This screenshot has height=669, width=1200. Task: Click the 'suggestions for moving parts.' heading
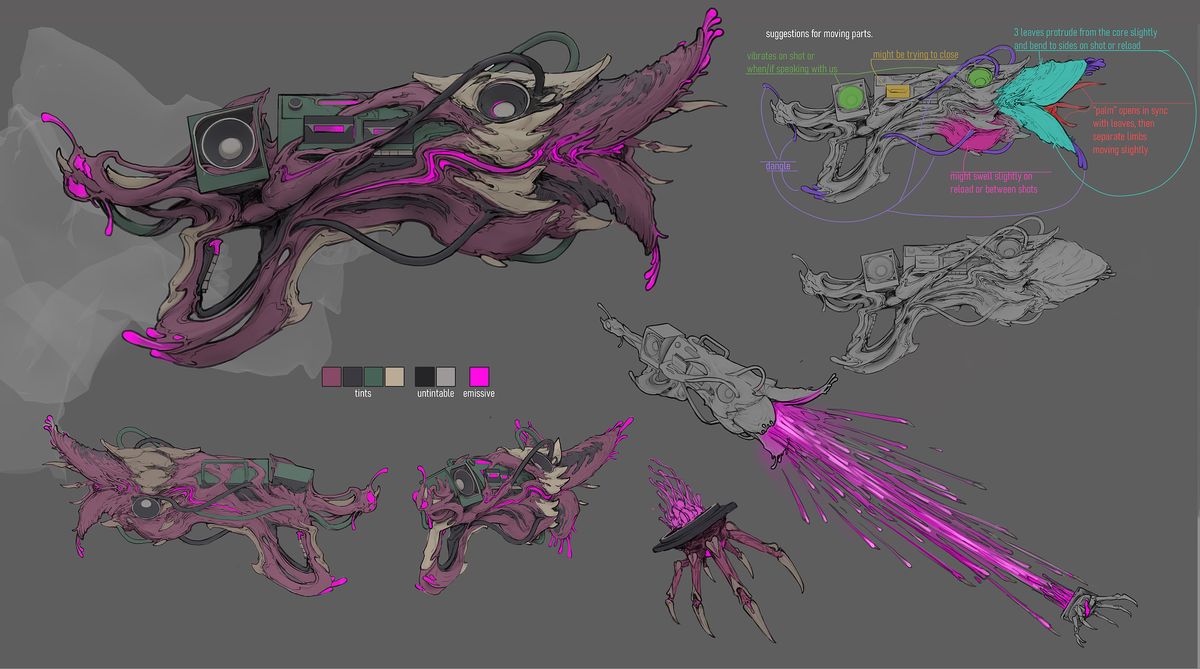819,34
